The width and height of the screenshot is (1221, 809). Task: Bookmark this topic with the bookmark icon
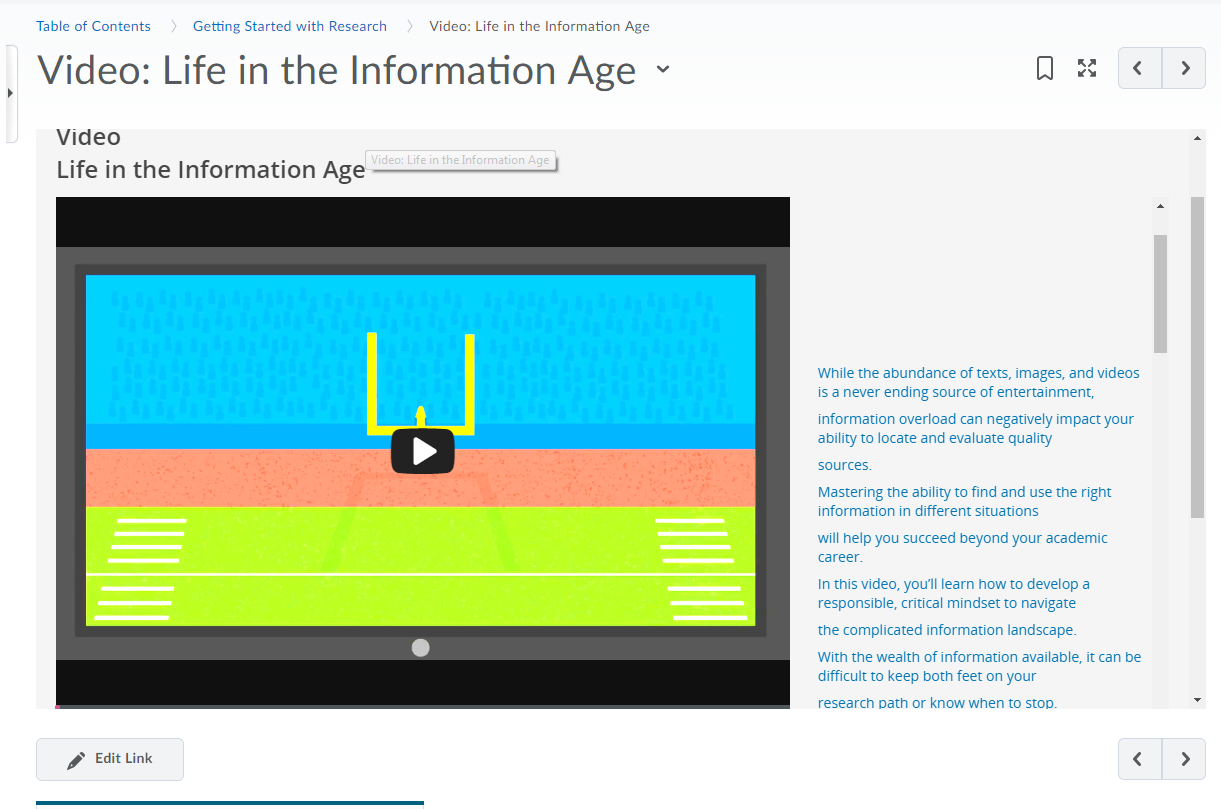tap(1044, 68)
